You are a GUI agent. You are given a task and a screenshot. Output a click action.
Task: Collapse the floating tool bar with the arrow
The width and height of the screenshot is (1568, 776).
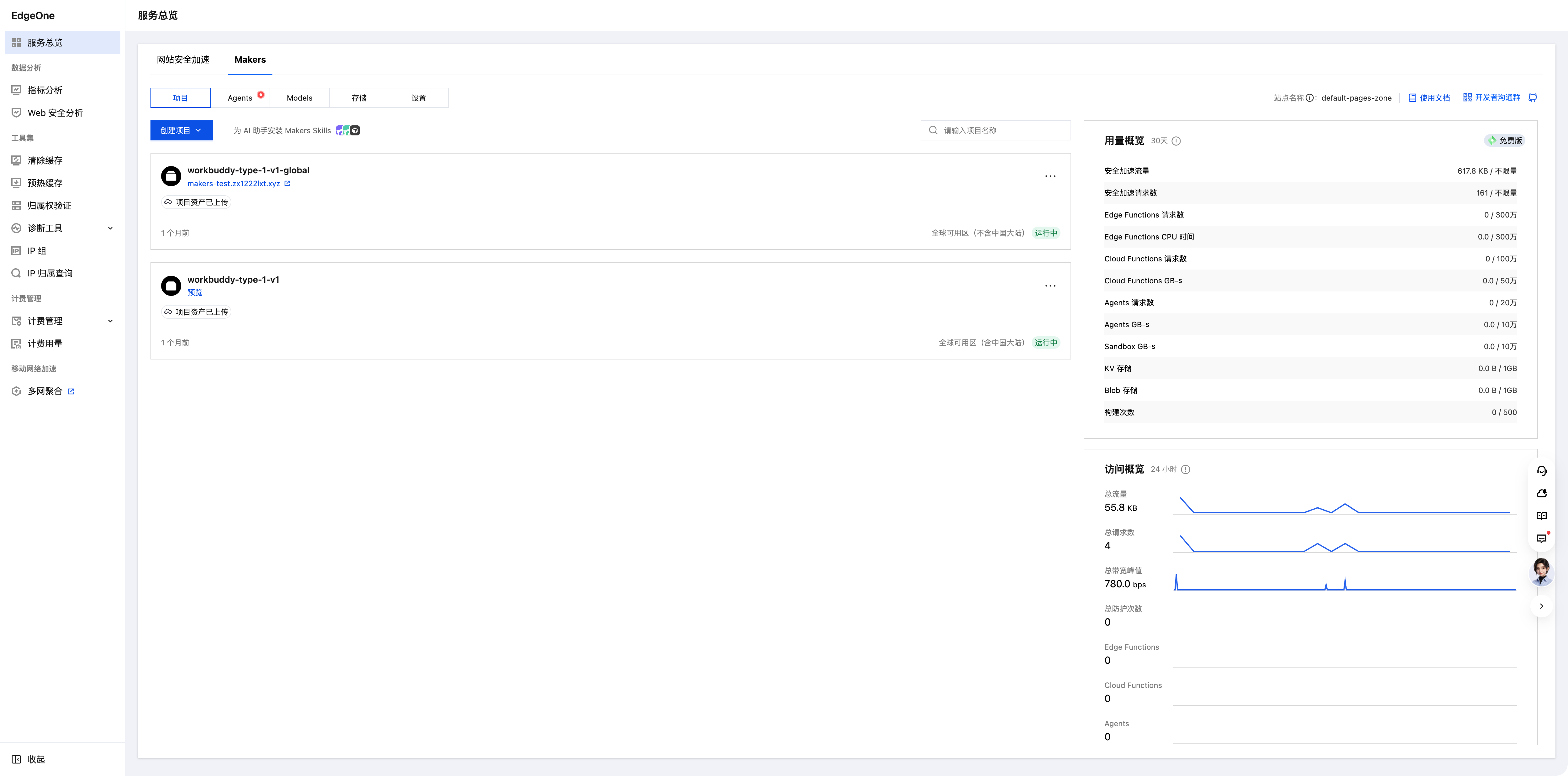pyautogui.click(x=1541, y=606)
